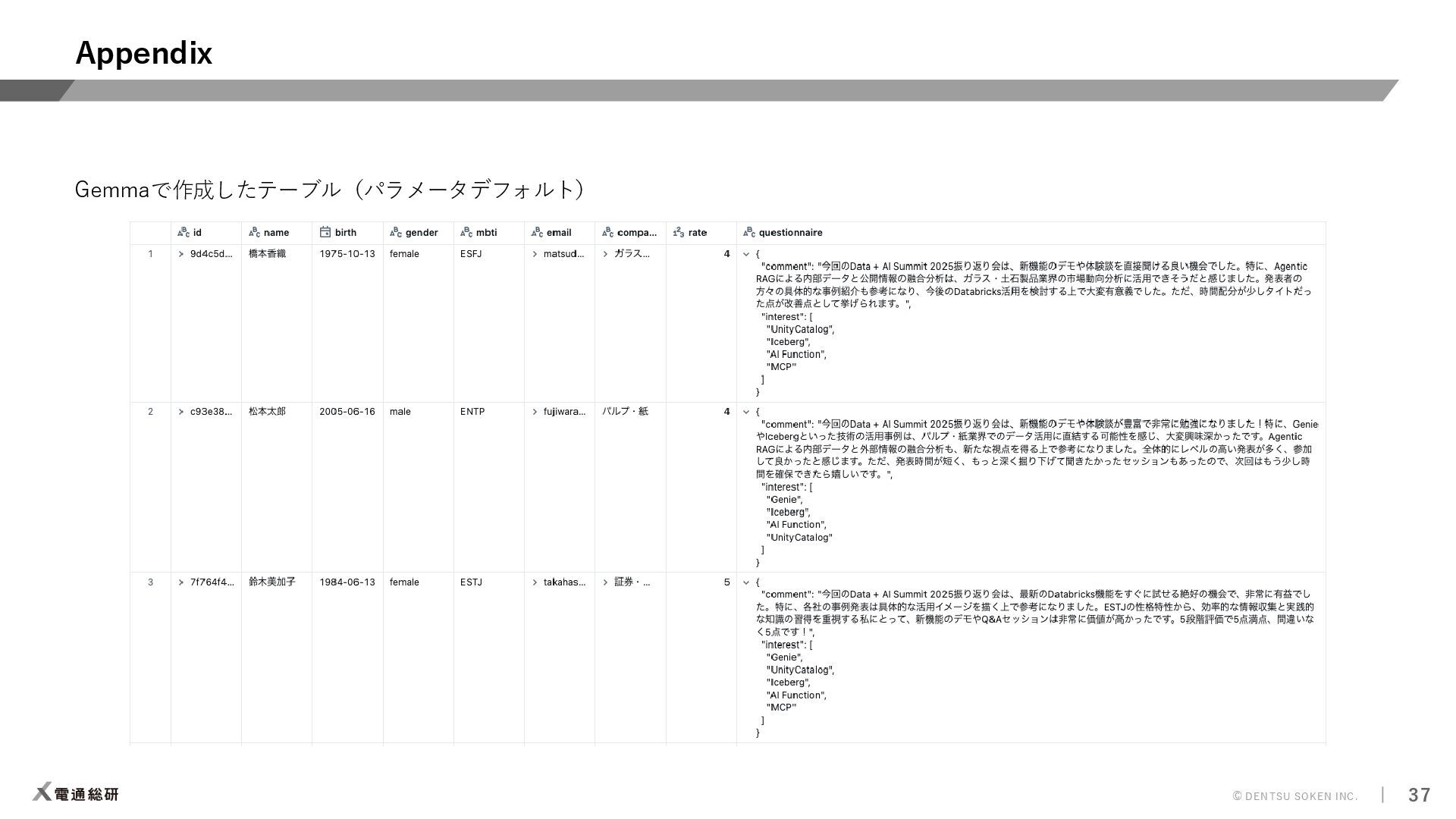
Task: Collapse the questionnaire JSON in row 2
Action: (x=746, y=412)
